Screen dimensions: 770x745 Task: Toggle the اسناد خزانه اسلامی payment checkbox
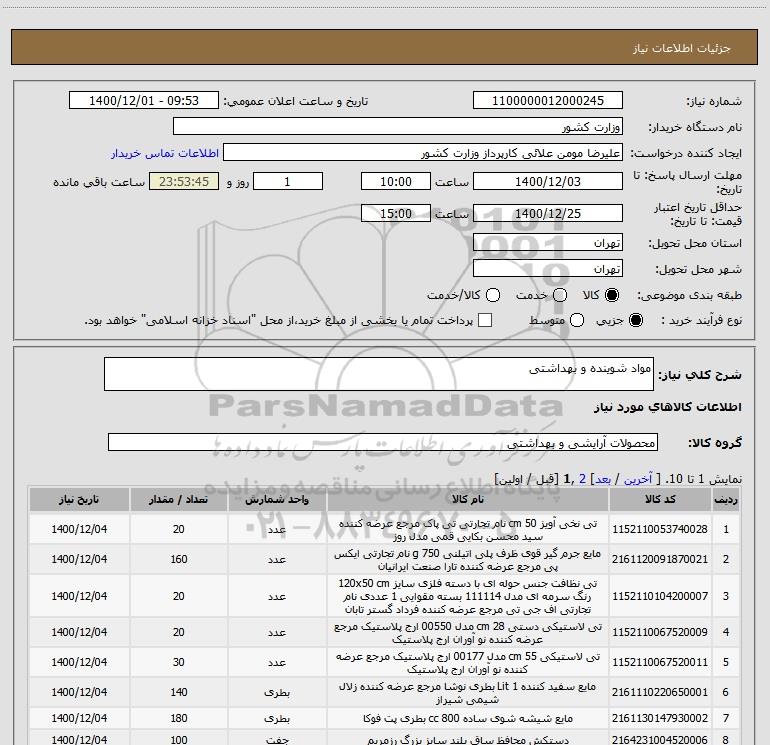tap(485, 320)
